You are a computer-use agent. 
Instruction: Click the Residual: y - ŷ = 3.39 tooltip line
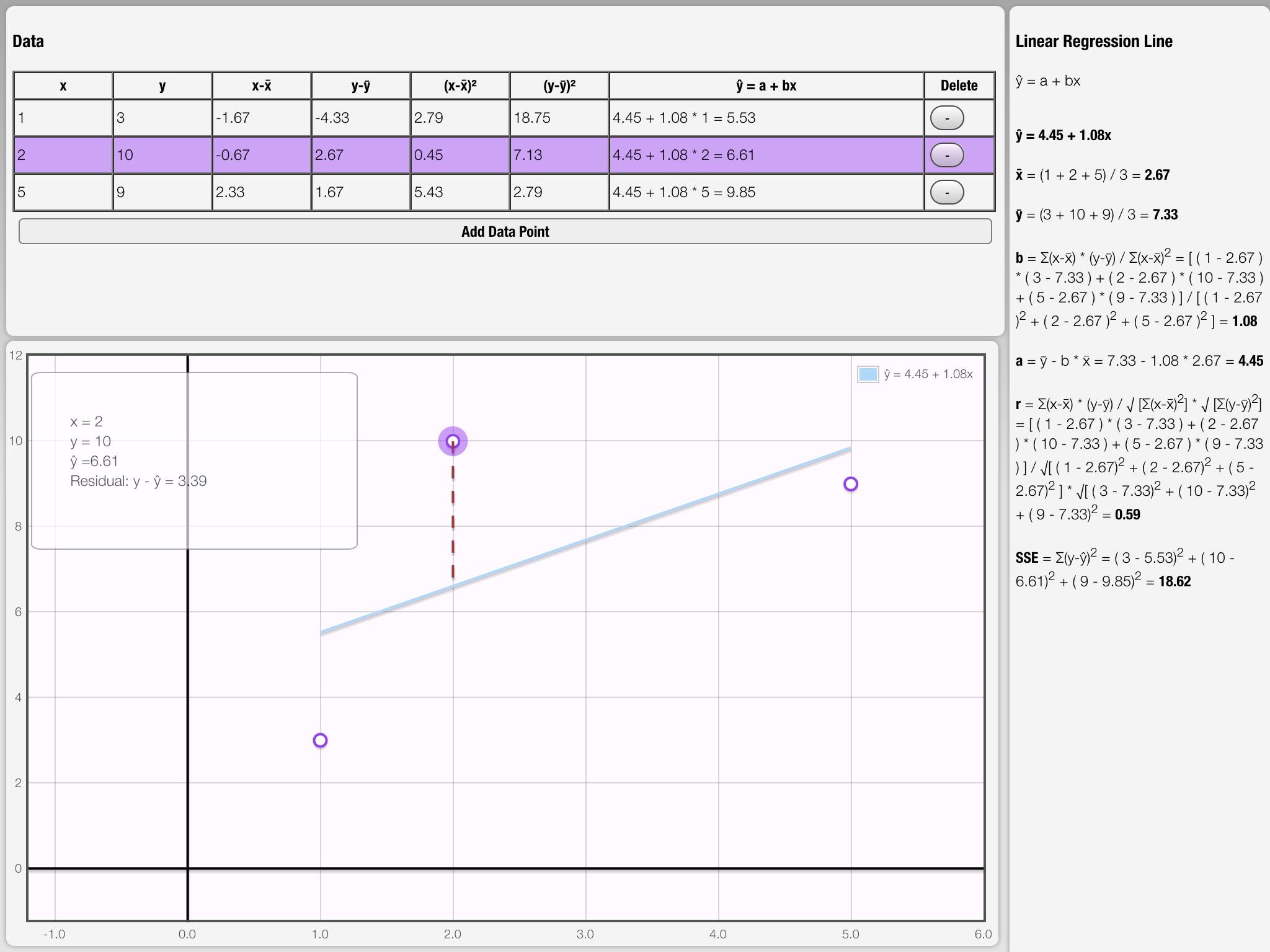click(138, 481)
